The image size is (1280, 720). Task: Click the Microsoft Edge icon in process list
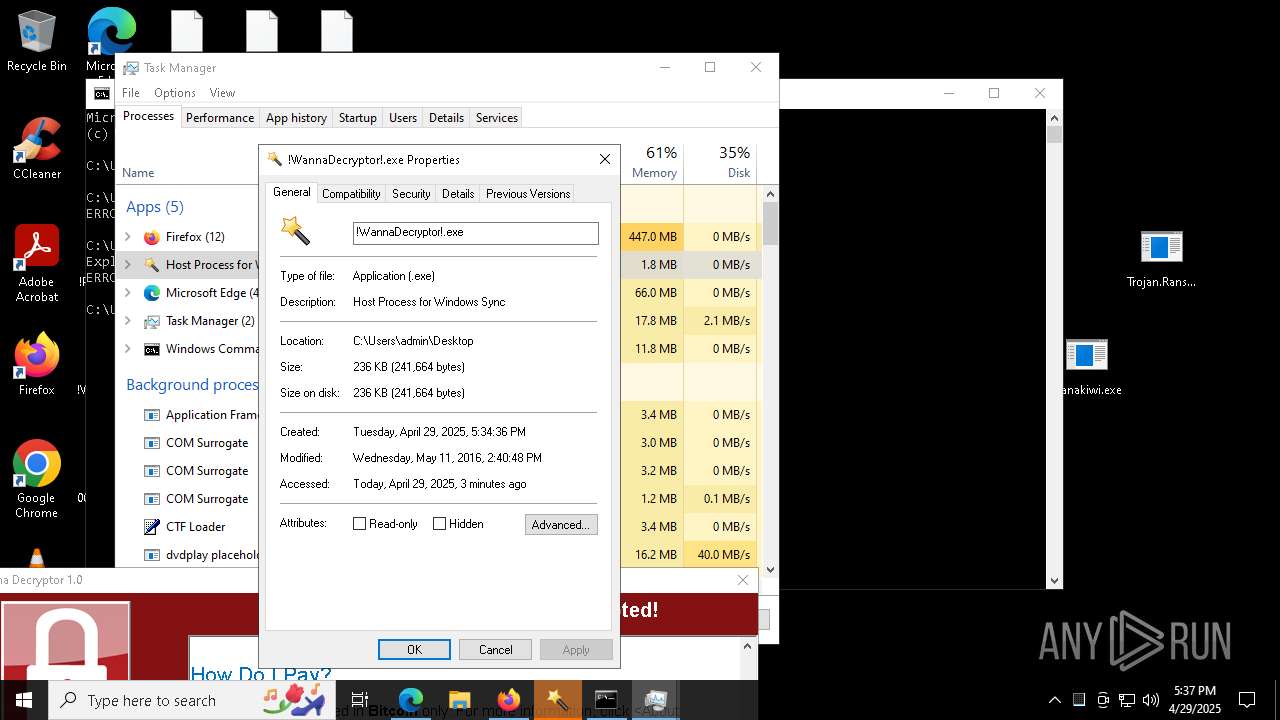152,293
